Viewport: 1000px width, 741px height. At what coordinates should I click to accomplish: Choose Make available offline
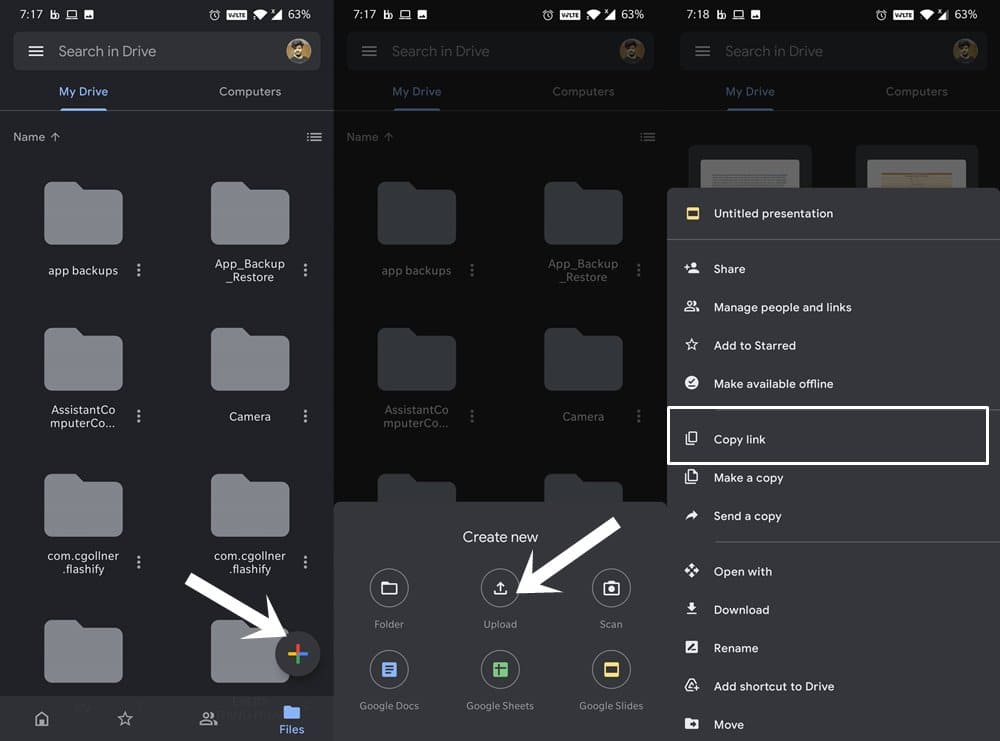(833, 384)
